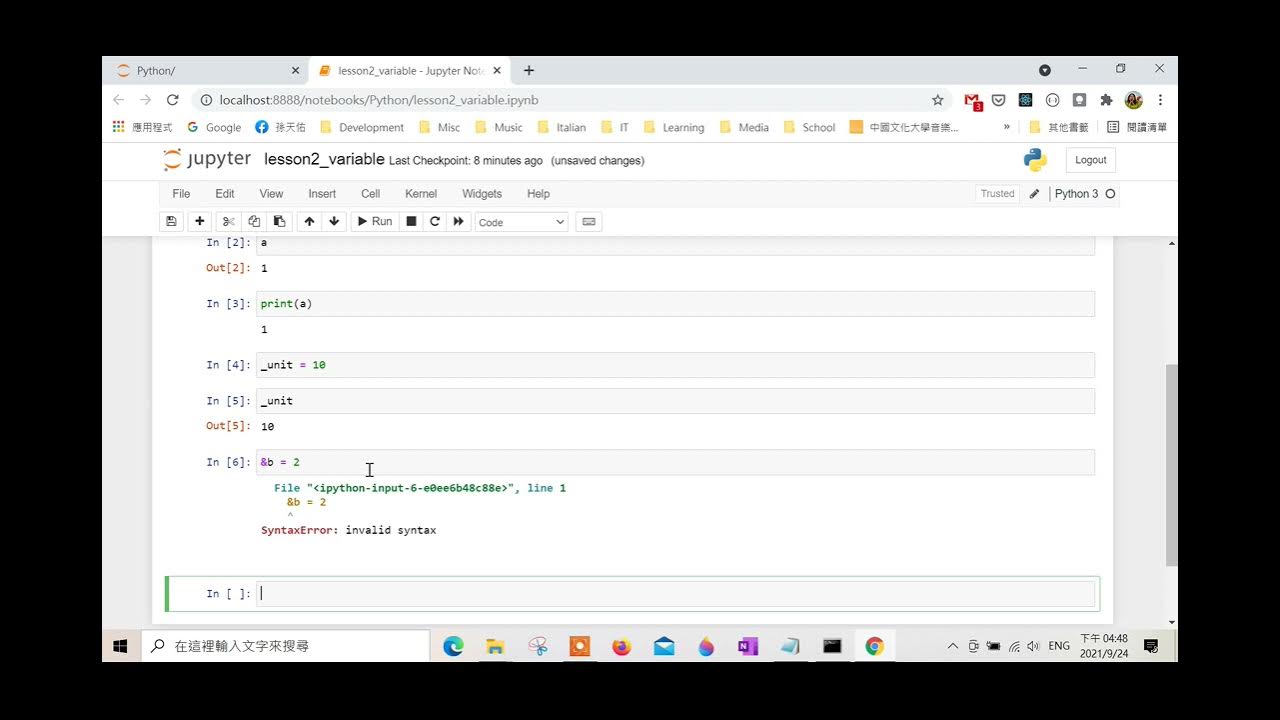Click cell containing _unit = 10
1280x720 pixels.
(675, 365)
